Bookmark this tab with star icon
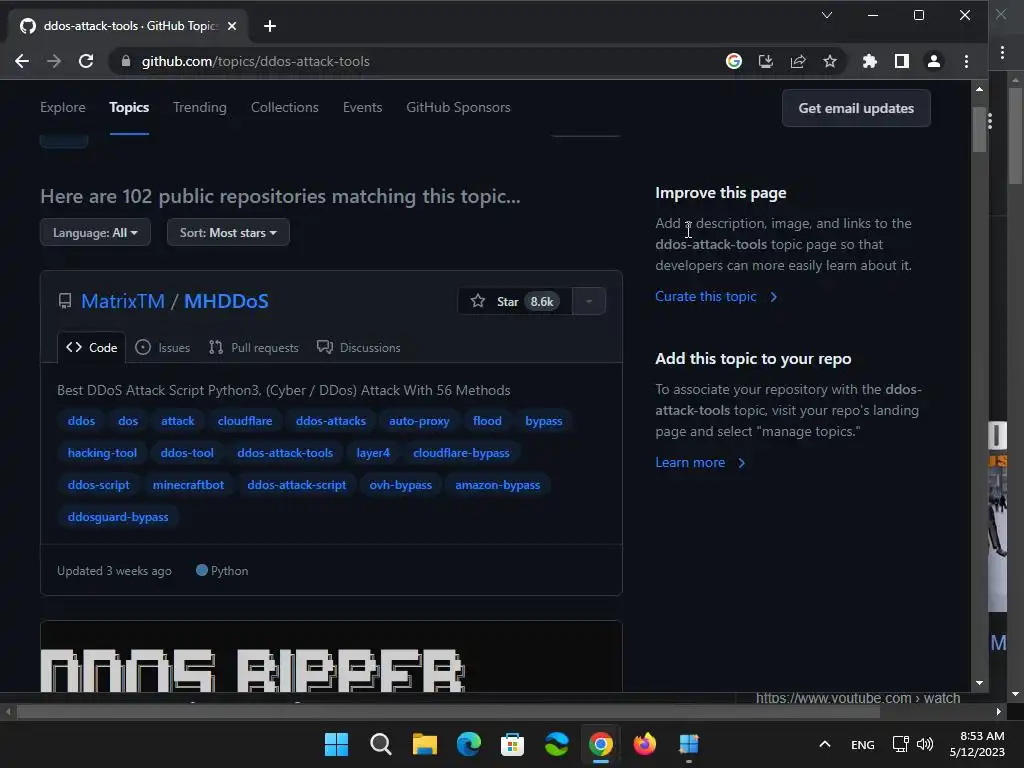1024x768 pixels. 829,61
